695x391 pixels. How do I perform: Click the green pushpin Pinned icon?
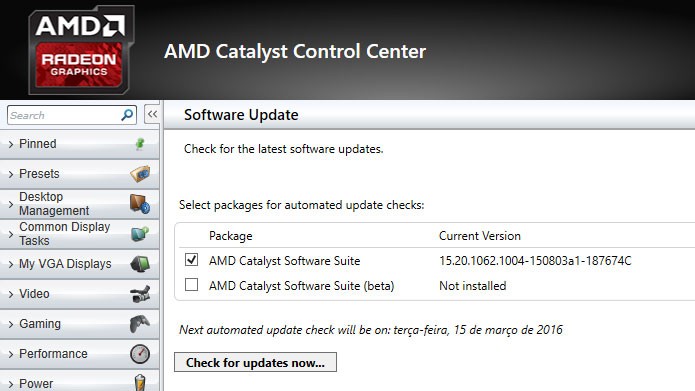pyautogui.click(x=140, y=144)
